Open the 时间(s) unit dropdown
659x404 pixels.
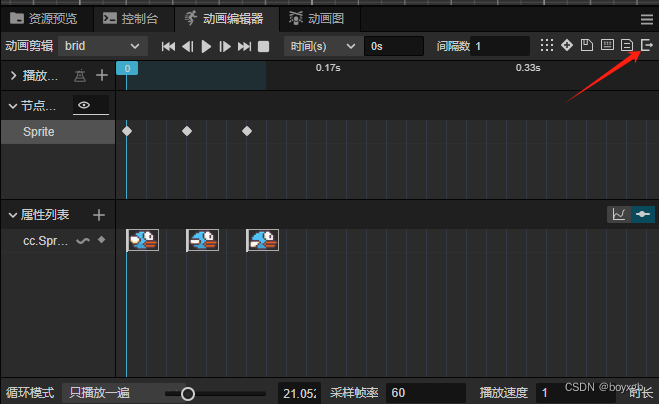[324, 46]
